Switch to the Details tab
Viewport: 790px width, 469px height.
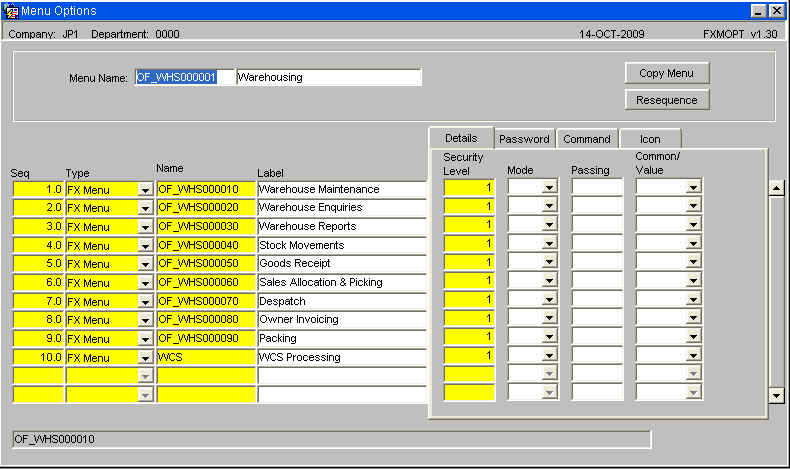pos(461,138)
